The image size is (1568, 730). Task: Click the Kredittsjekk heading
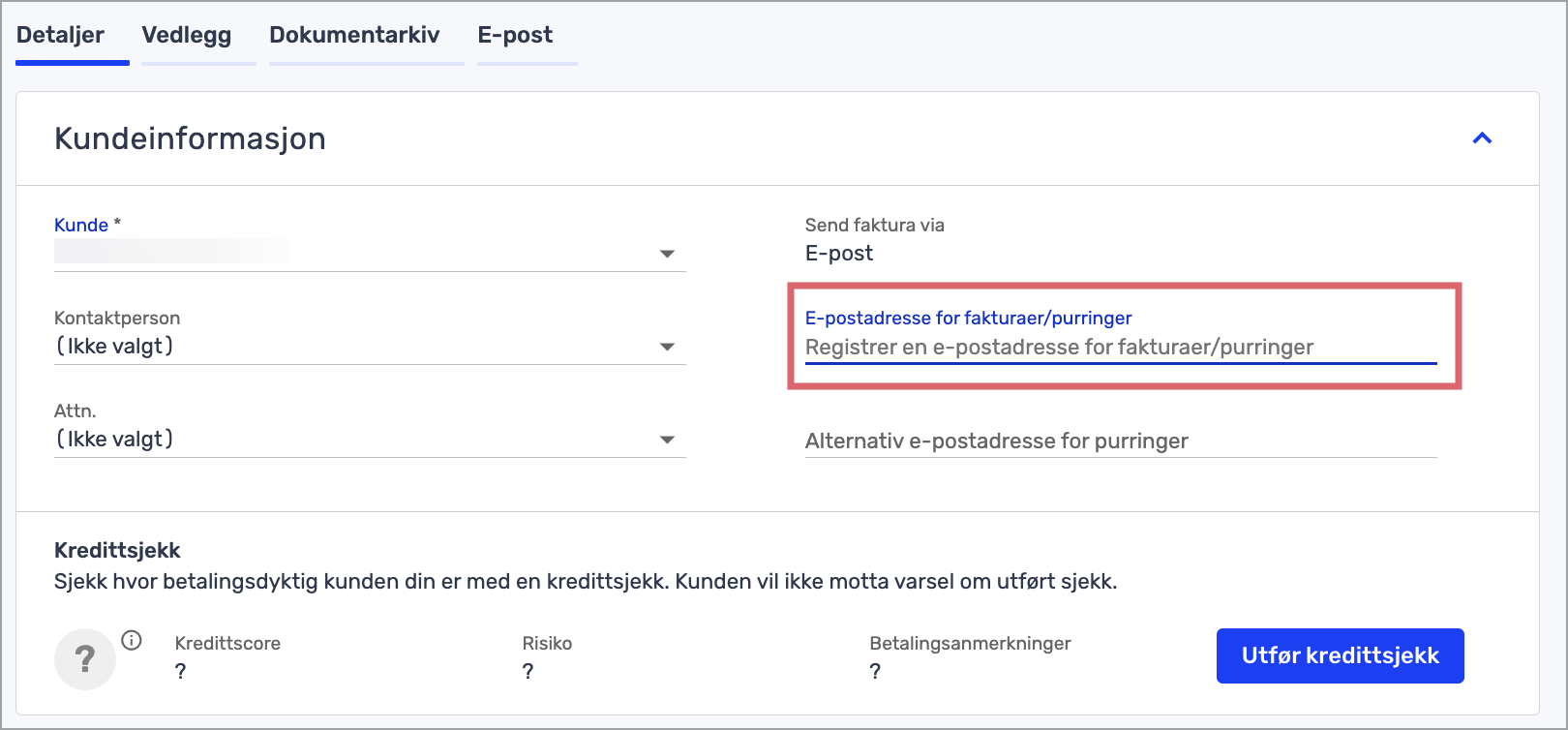[x=117, y=550]
